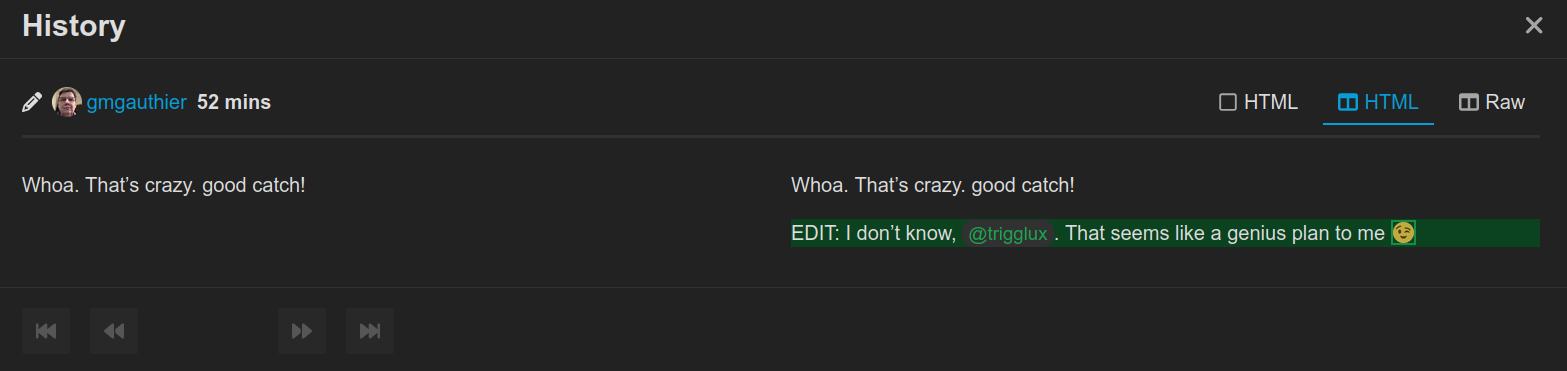
Task: Go to the previous revision
Action: click(x=114, y=331)
